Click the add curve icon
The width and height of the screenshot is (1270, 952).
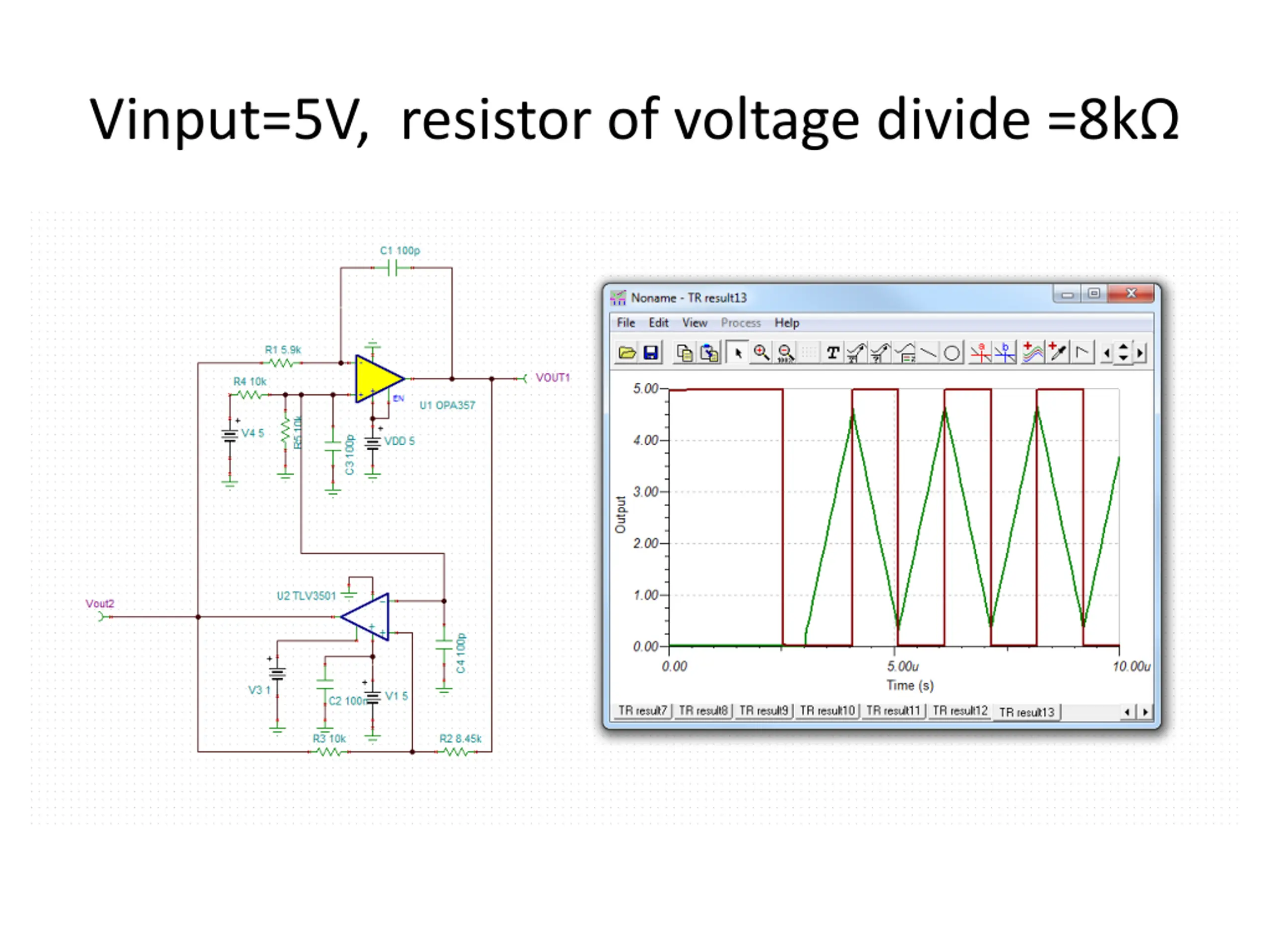tap(1033, 353)
